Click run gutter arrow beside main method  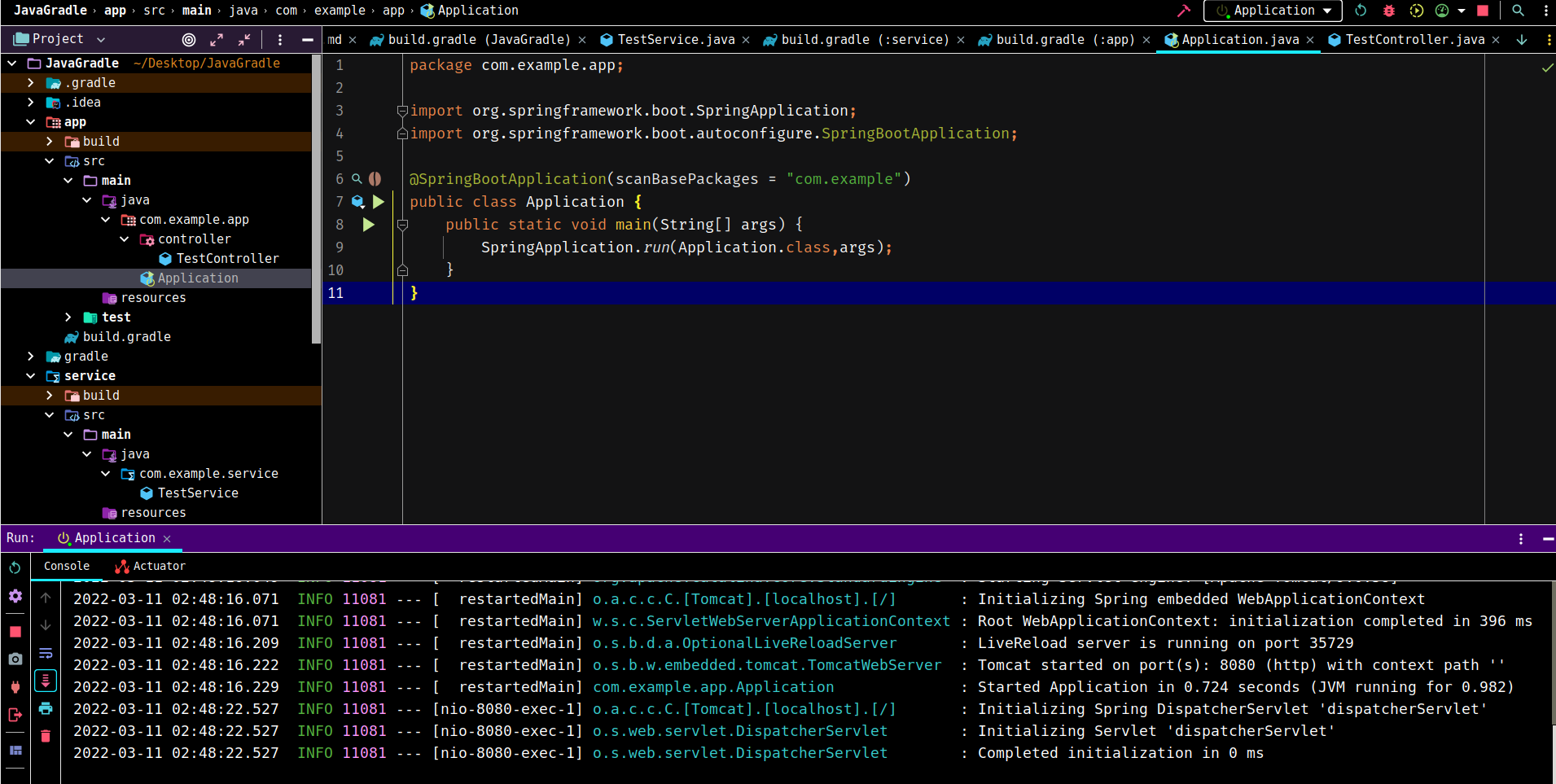[x=369, y=225]
